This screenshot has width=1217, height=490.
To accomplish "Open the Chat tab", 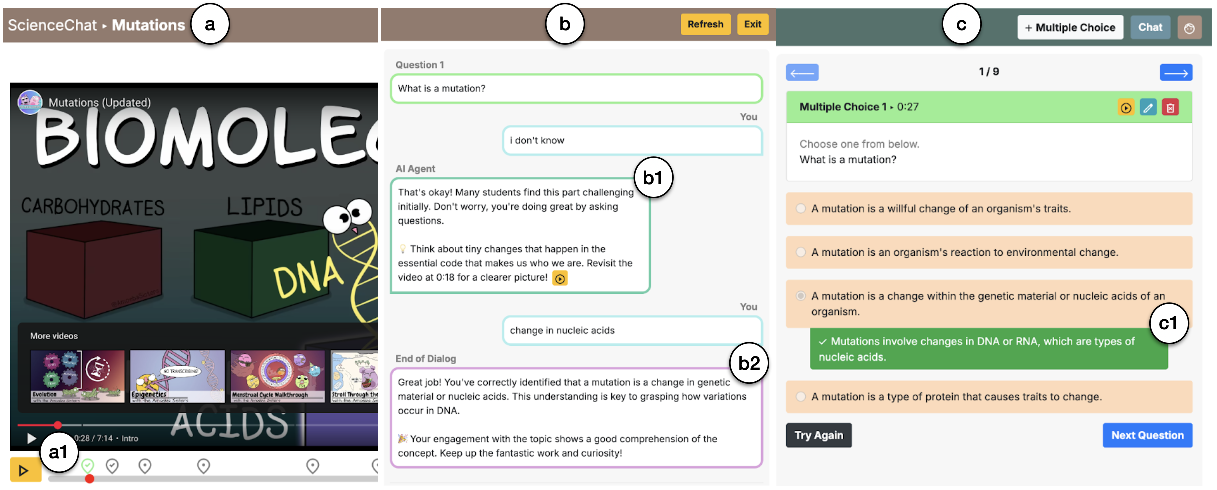I will 1150,28.
